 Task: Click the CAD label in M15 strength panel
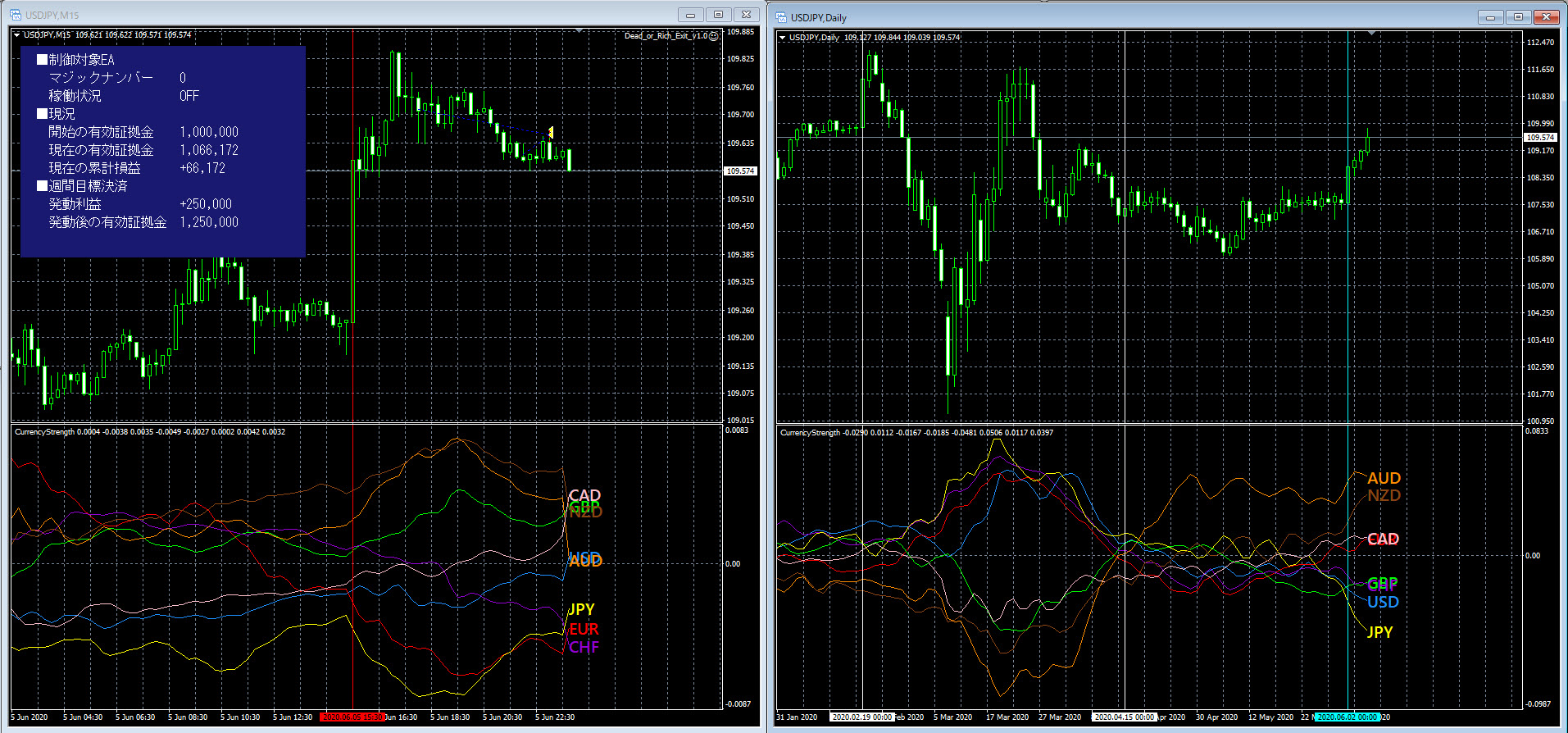click(x=584, y=495)
